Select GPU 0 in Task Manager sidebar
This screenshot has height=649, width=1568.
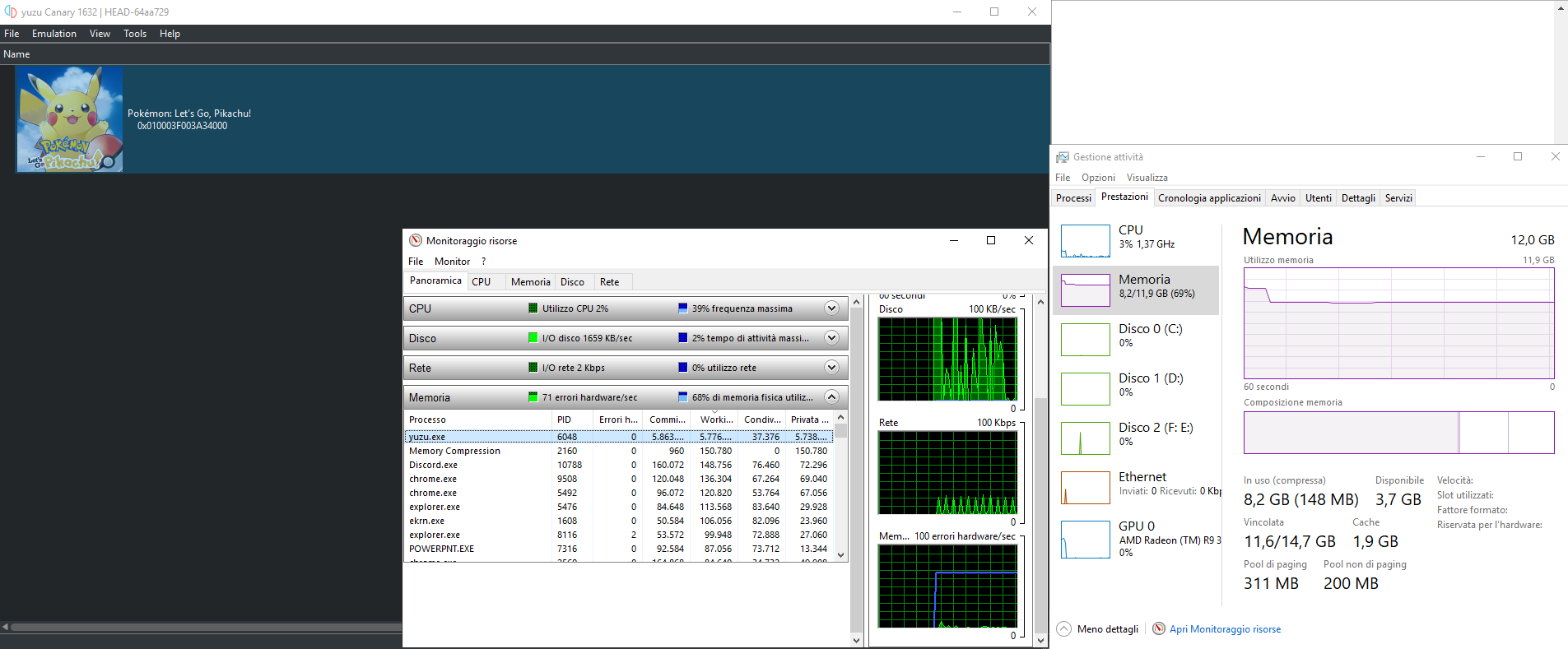1136,539
